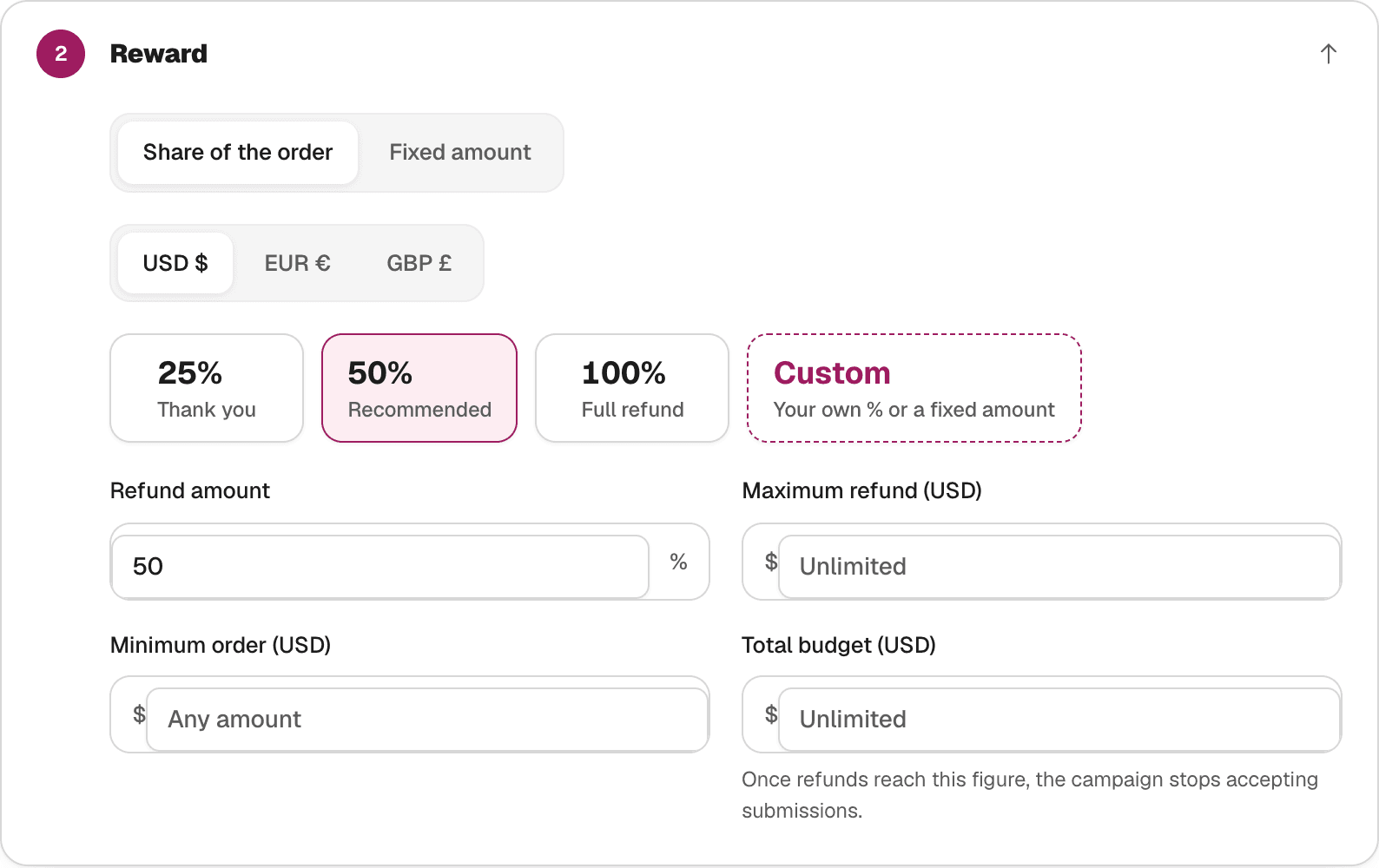
Task: Click the step 2 number badge
Action: [61, 54]
